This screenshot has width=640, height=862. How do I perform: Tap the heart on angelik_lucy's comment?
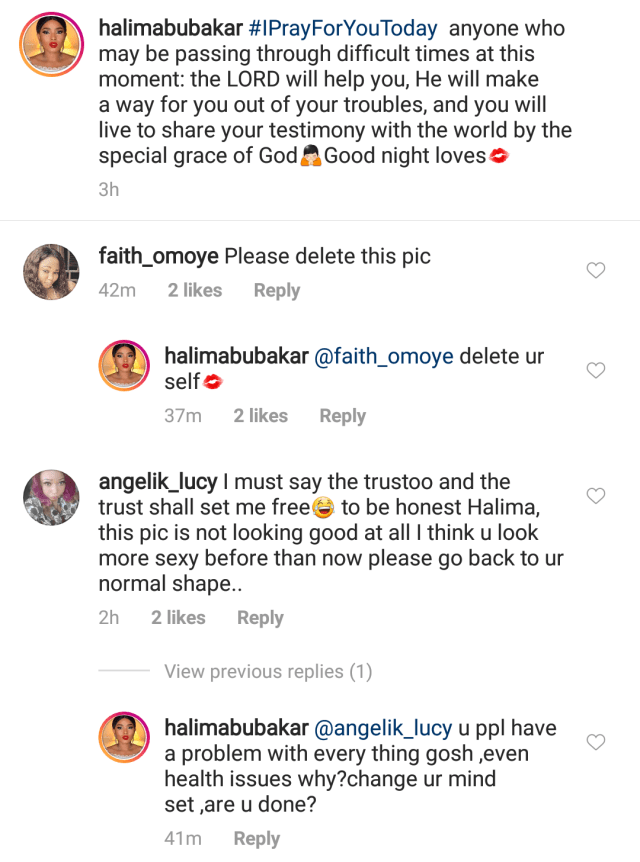(x=595, y=496)
